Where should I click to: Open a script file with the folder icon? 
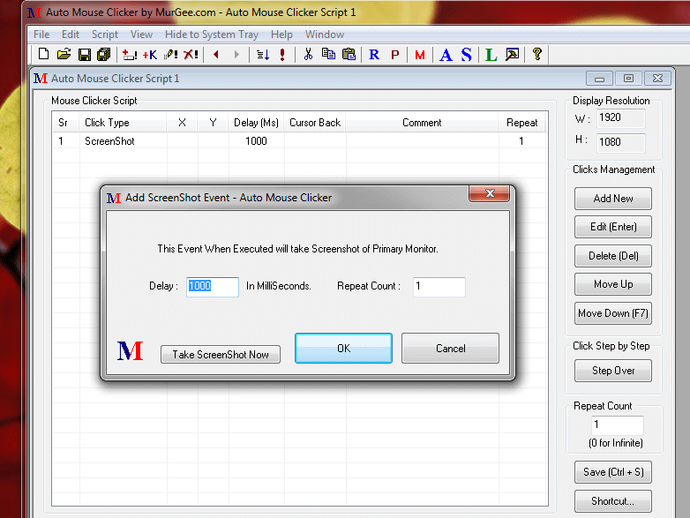[64, 55]
